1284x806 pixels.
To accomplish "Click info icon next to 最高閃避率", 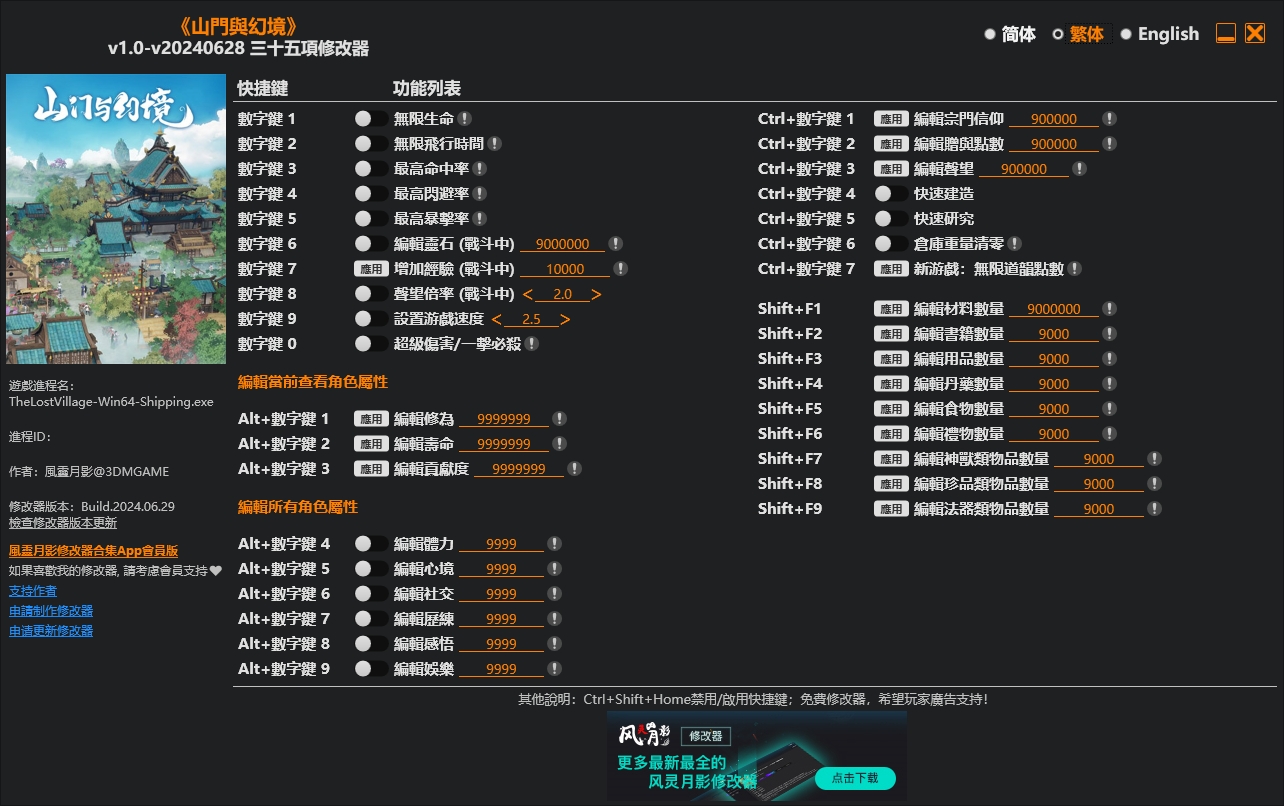I will click(x=480, y=194).
